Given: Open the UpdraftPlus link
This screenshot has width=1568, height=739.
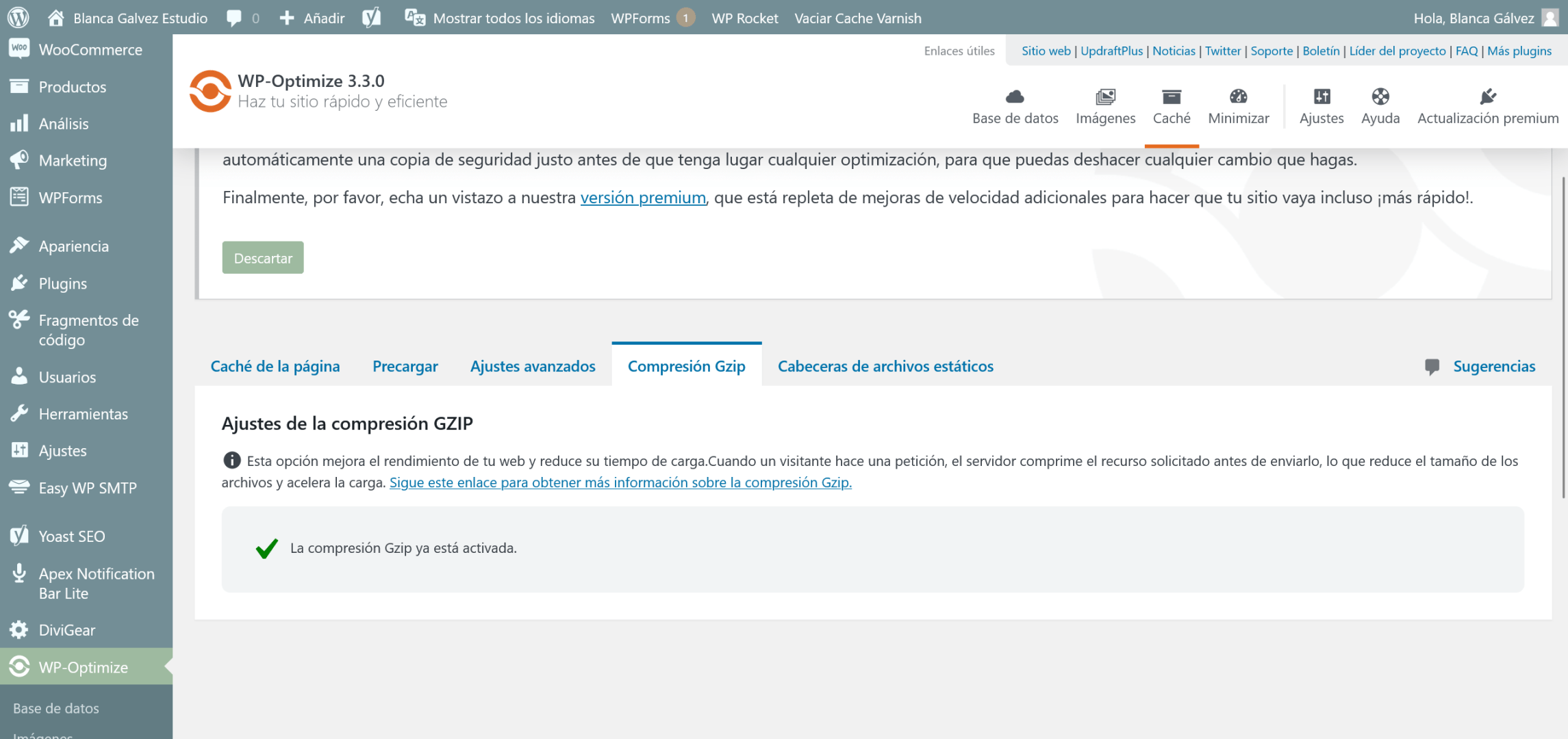Looking at the screenshot, I should pyautogui.click(x=1111, y=51).
